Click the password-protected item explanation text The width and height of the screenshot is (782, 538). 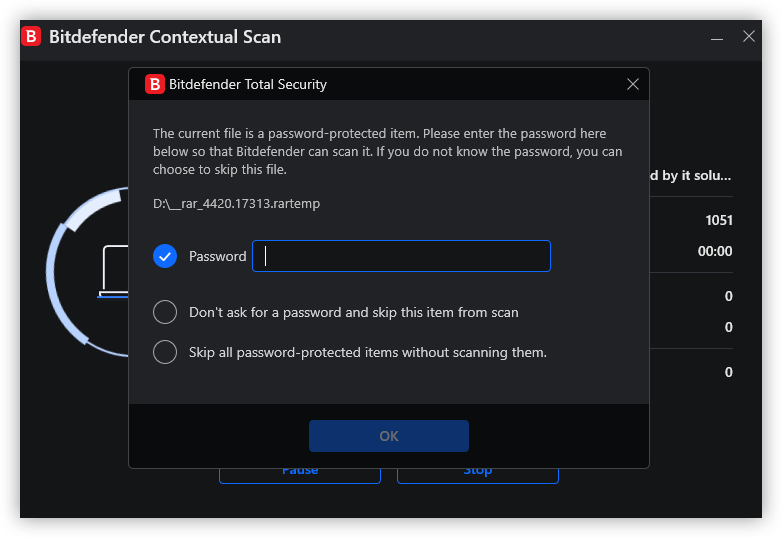point(388,152)
